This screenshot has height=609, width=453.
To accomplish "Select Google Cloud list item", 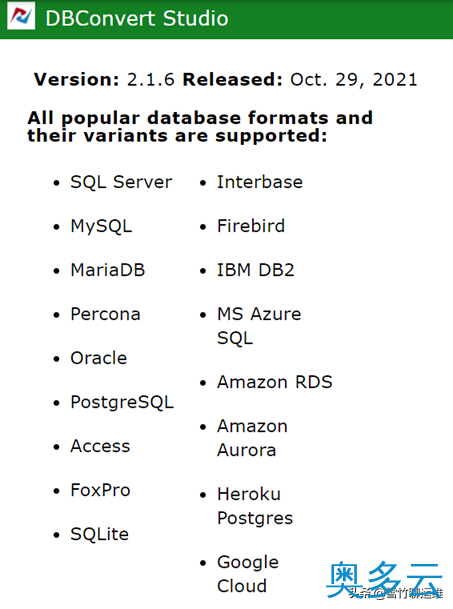I will pyautogui.click(x=248, y=574).
